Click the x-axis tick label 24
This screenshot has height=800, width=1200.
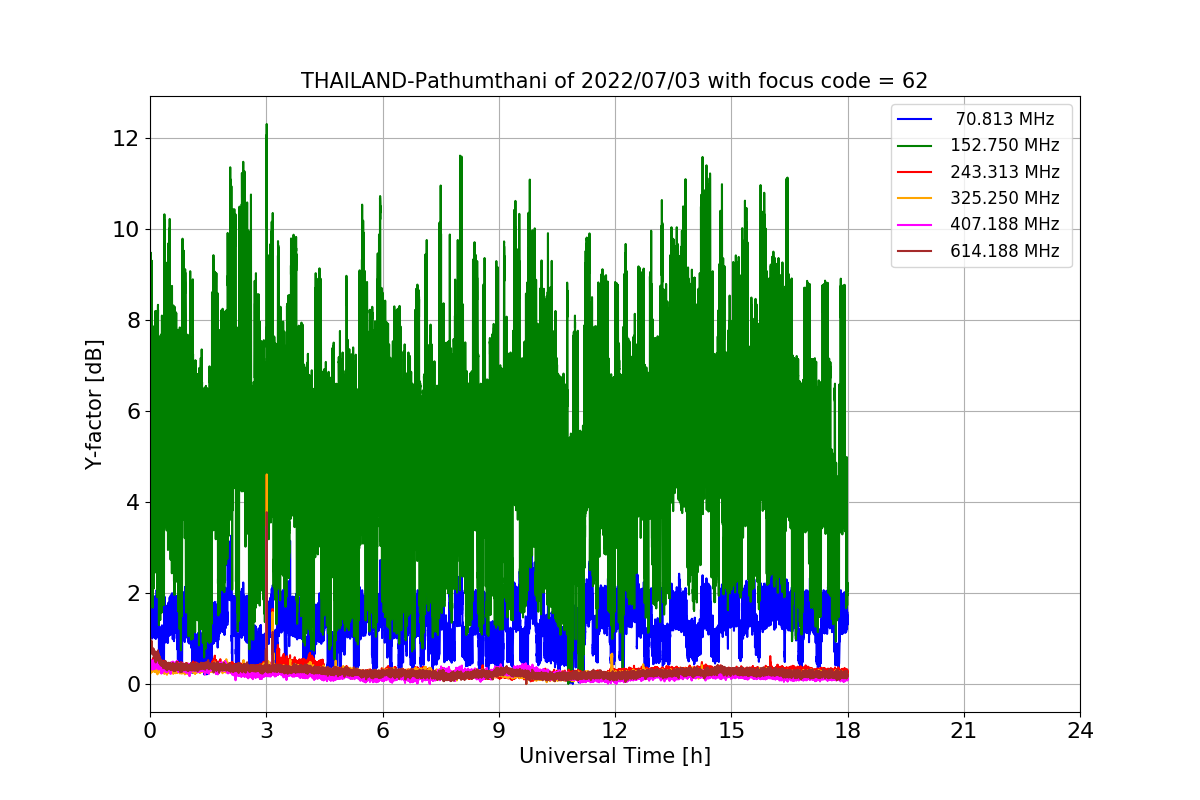click(1080, 731)
